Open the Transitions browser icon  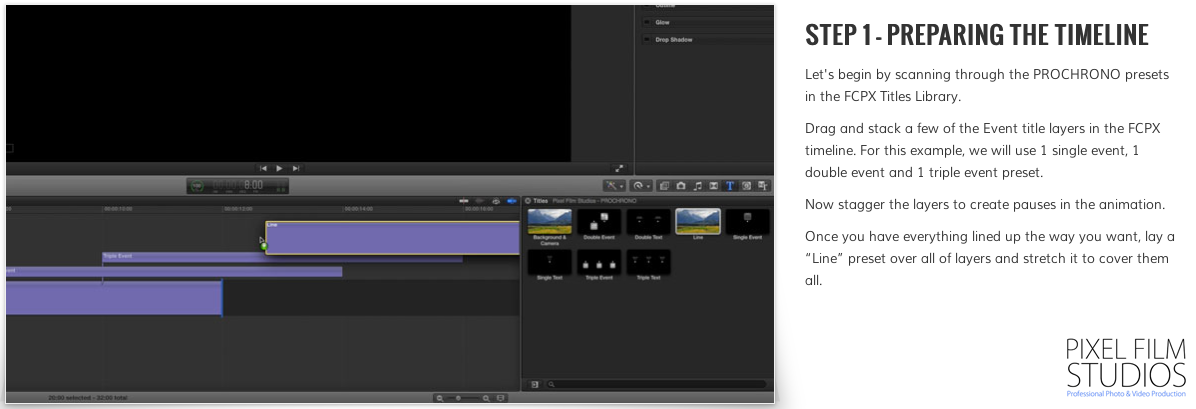(x=713, y=186)
